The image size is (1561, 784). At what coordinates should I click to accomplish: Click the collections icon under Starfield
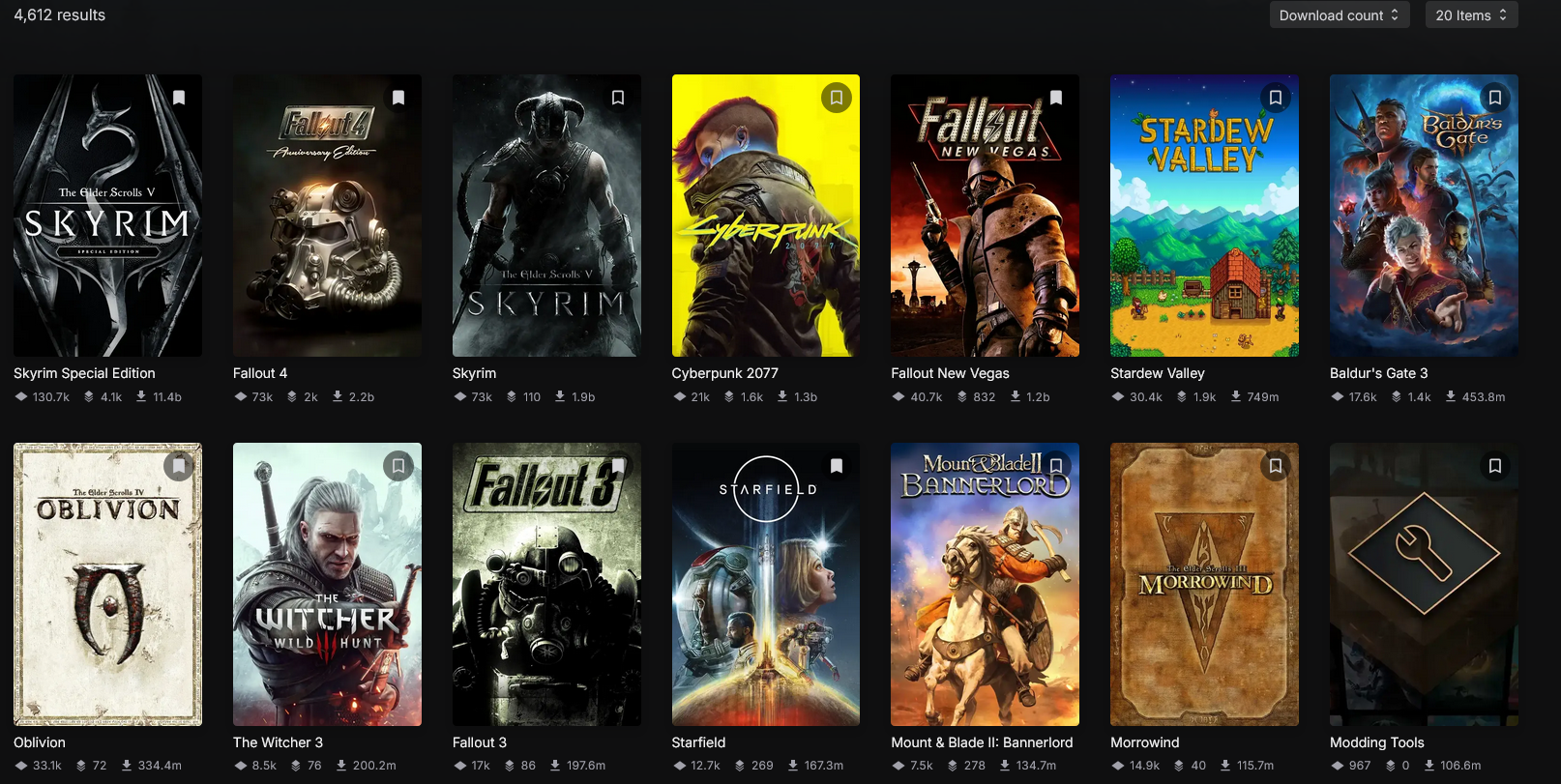click(740, 765)
